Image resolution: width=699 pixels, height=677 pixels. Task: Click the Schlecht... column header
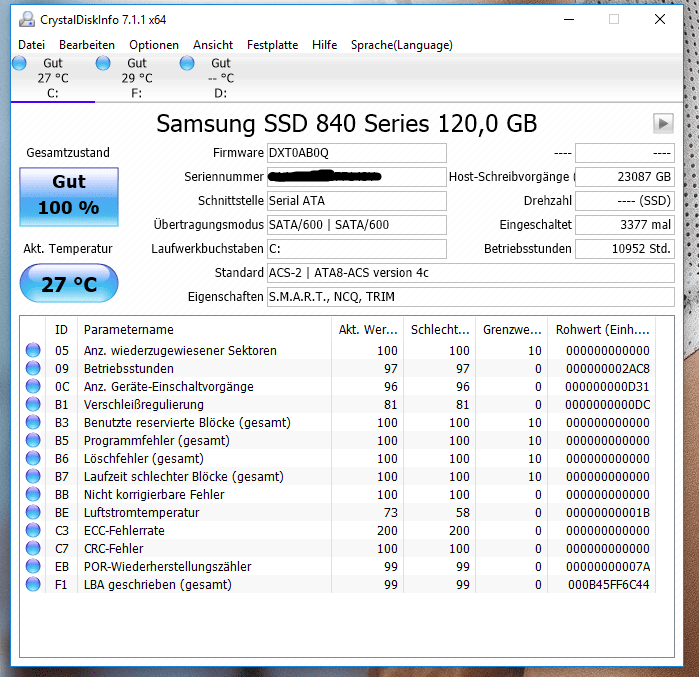pyautogui.click(x=440, y=330)
